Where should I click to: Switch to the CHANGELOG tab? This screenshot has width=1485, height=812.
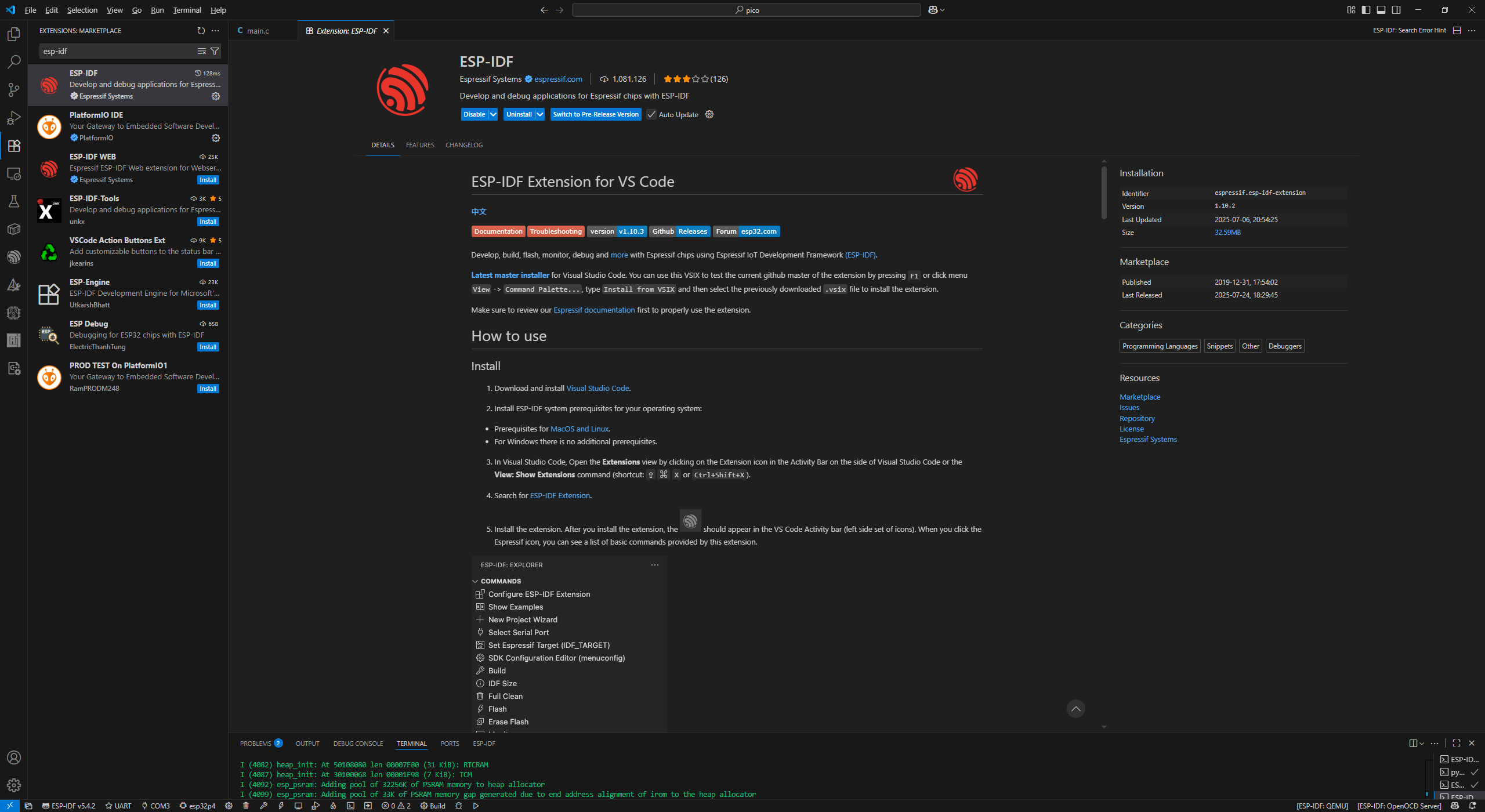[463, 145]
